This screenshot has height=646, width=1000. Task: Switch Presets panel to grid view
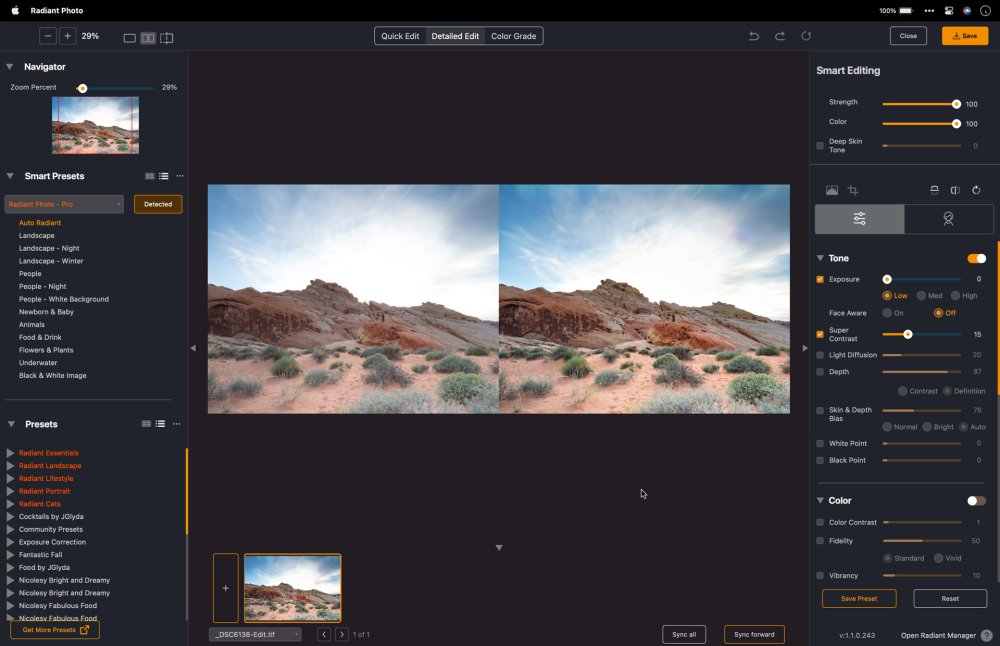point(146,423)
